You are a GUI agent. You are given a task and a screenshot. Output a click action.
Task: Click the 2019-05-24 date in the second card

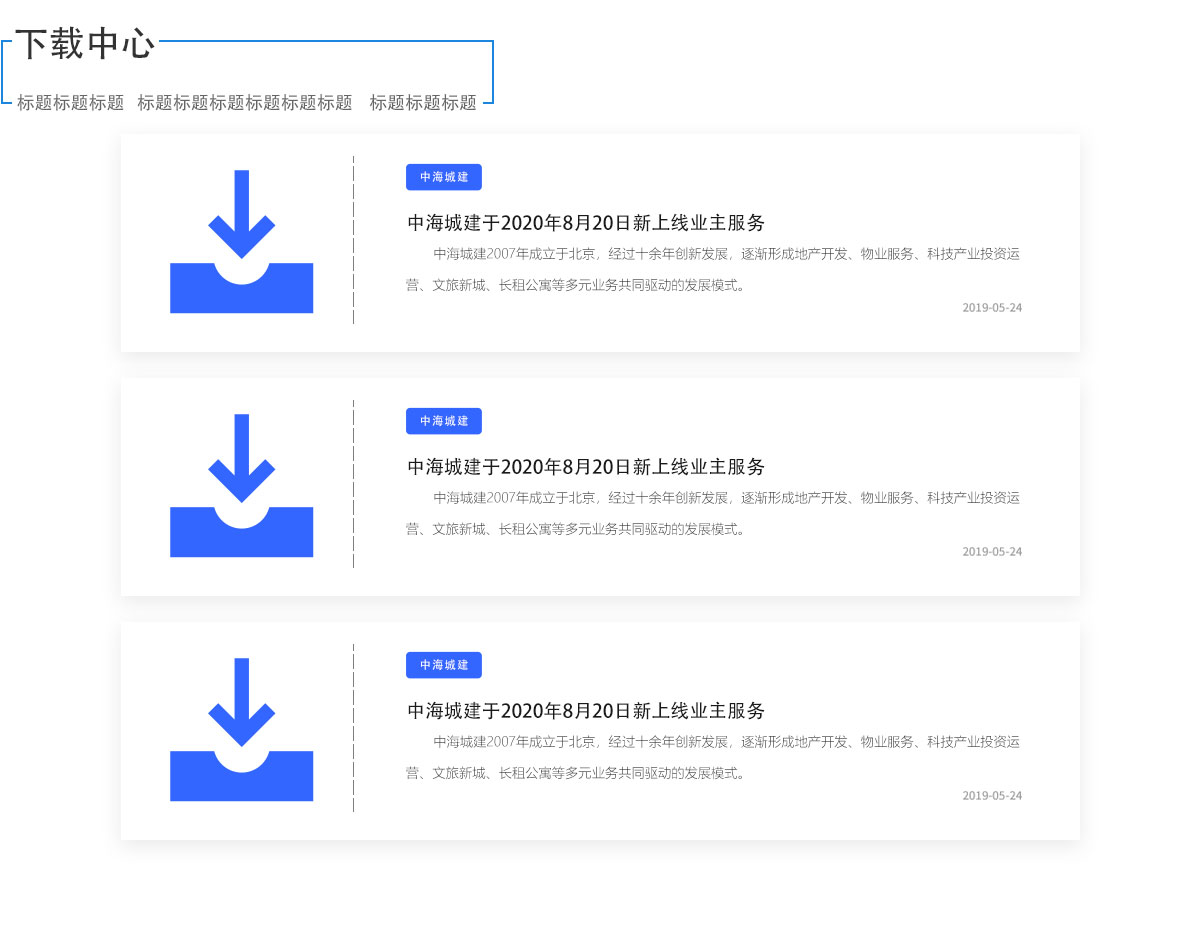992,552
